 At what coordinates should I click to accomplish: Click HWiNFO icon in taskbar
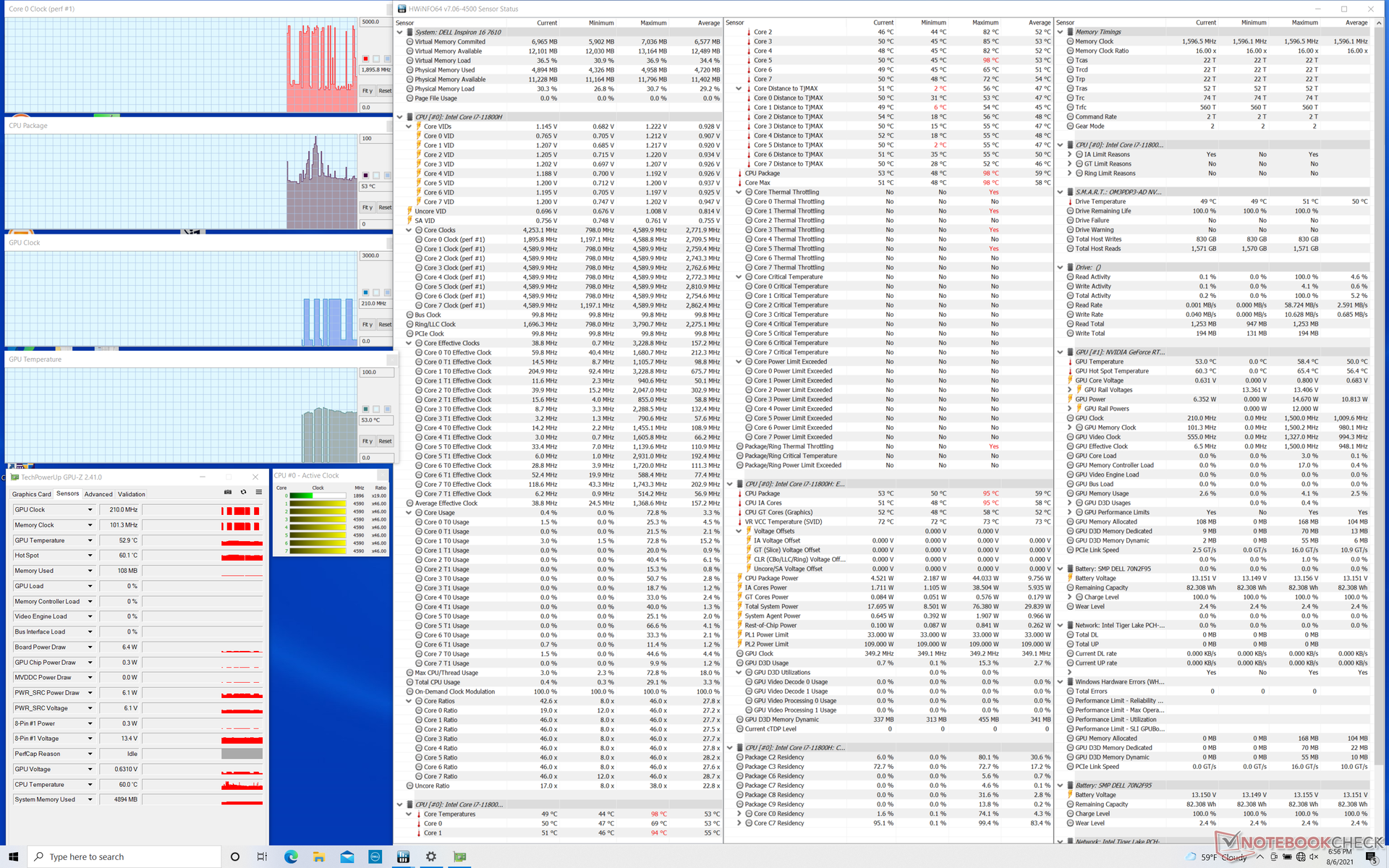pyautogui.click(x=403, y=856)
